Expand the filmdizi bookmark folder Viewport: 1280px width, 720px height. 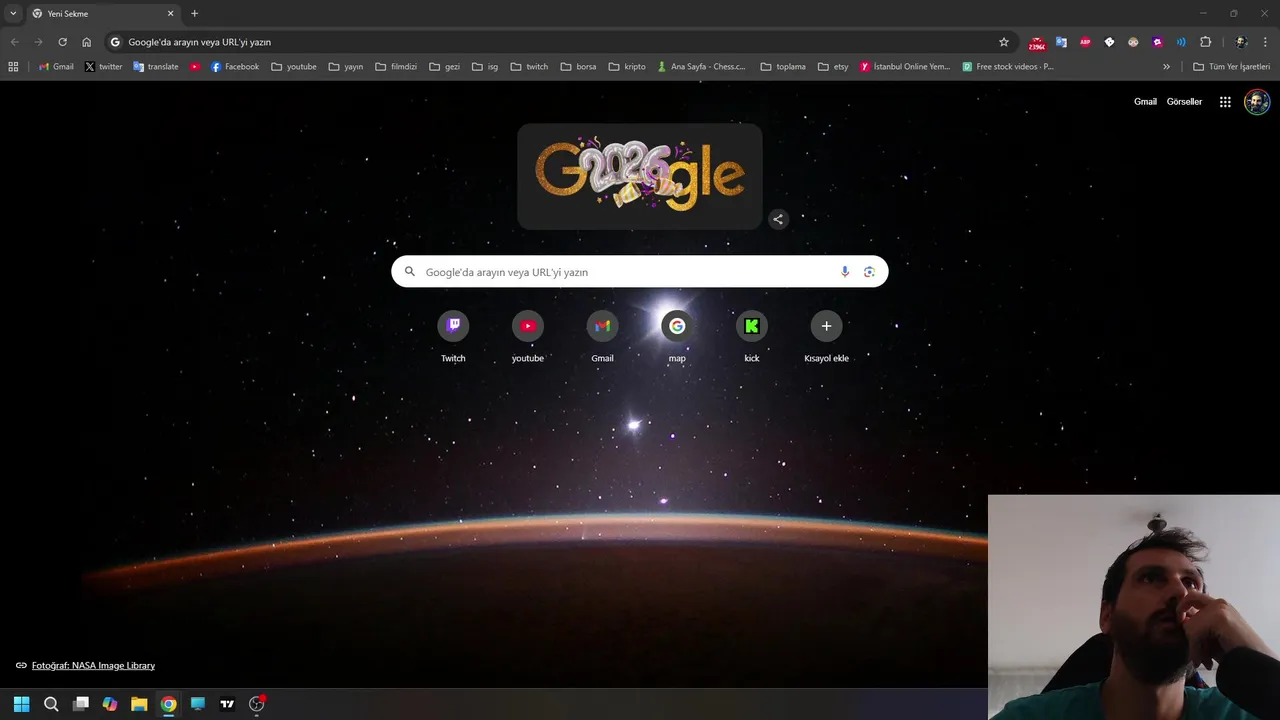coord(396,67)
